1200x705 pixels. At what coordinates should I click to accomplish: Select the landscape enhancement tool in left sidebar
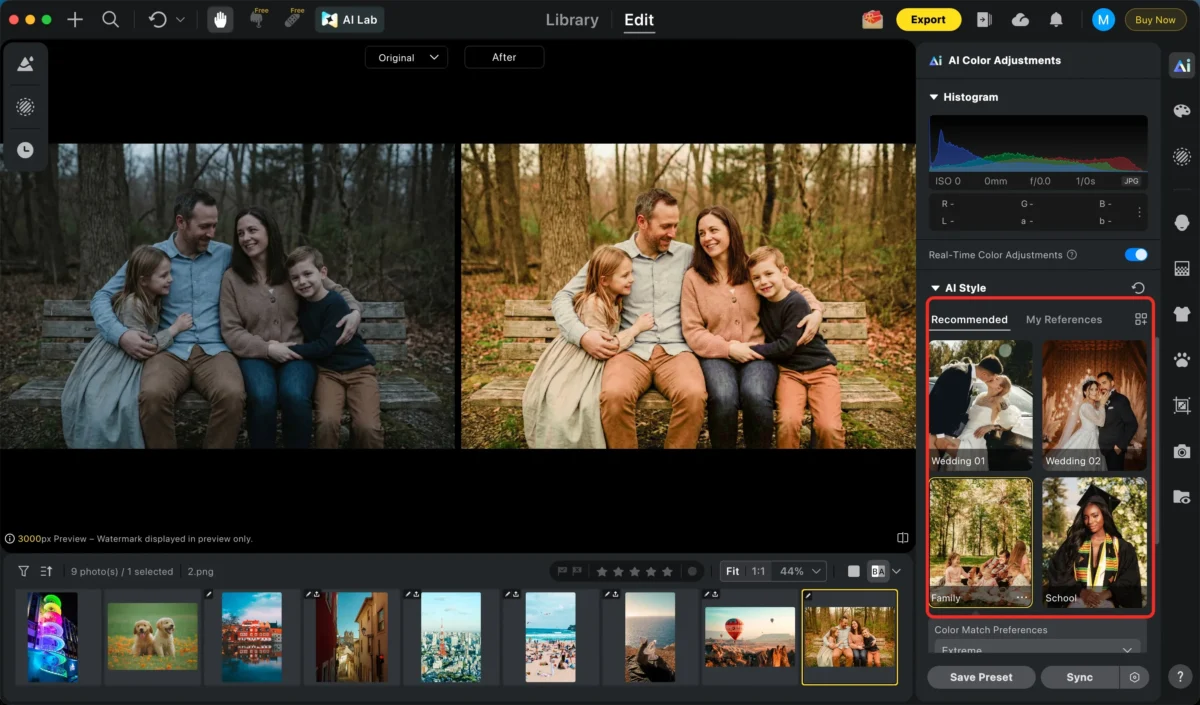coord(25,63)
